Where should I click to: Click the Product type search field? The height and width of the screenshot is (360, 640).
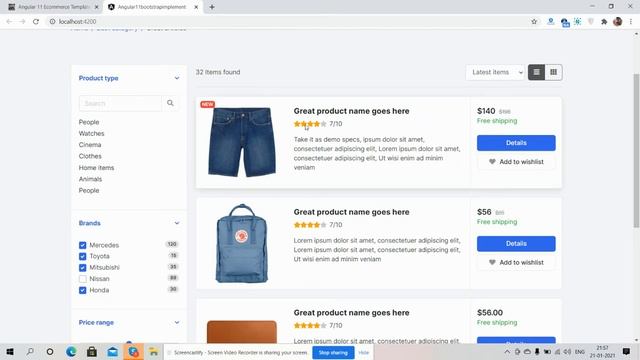(120, 103)
